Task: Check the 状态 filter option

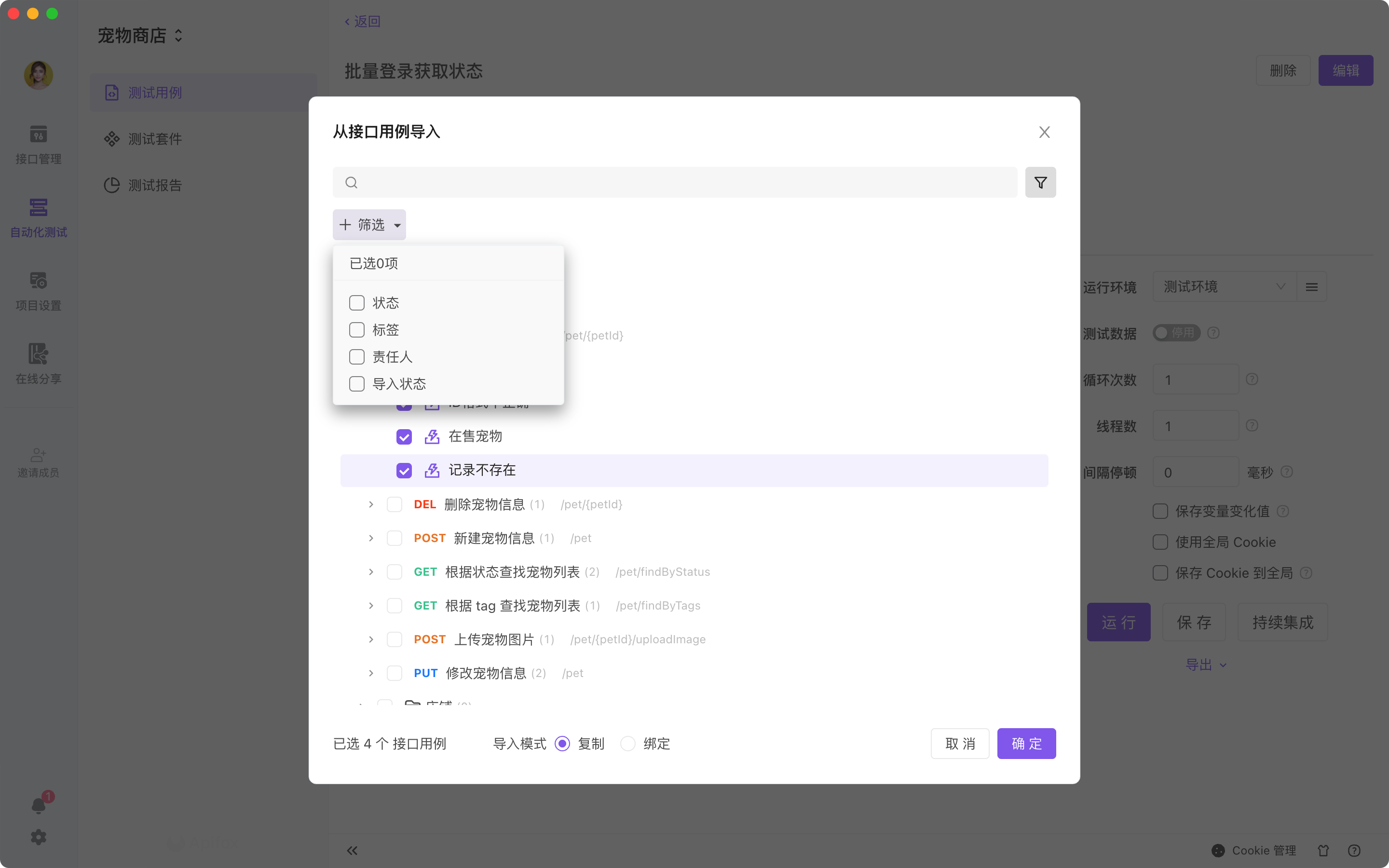Action: coord(357,302)
